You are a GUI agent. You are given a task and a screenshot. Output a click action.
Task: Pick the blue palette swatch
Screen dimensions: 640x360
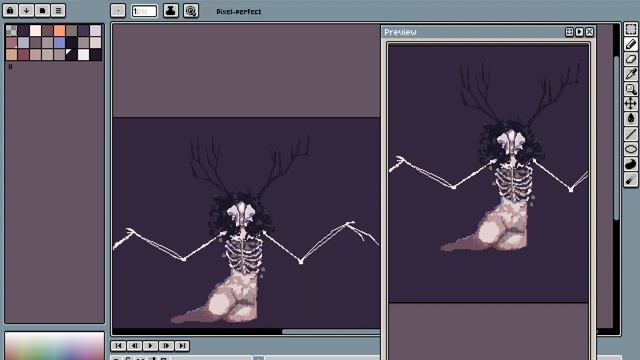pos(60,42)
